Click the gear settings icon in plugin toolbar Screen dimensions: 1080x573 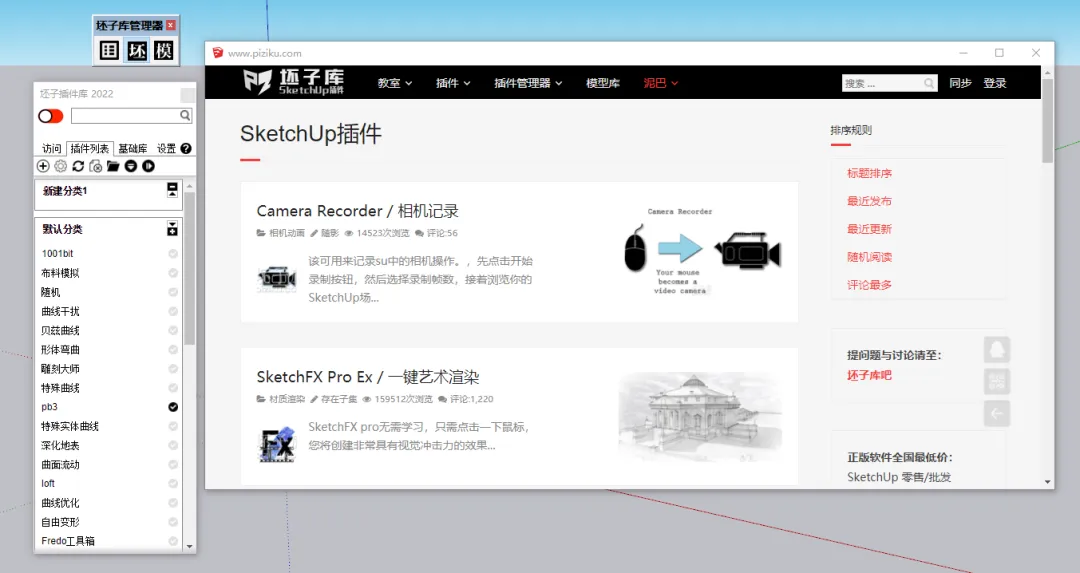click(61, 166)
